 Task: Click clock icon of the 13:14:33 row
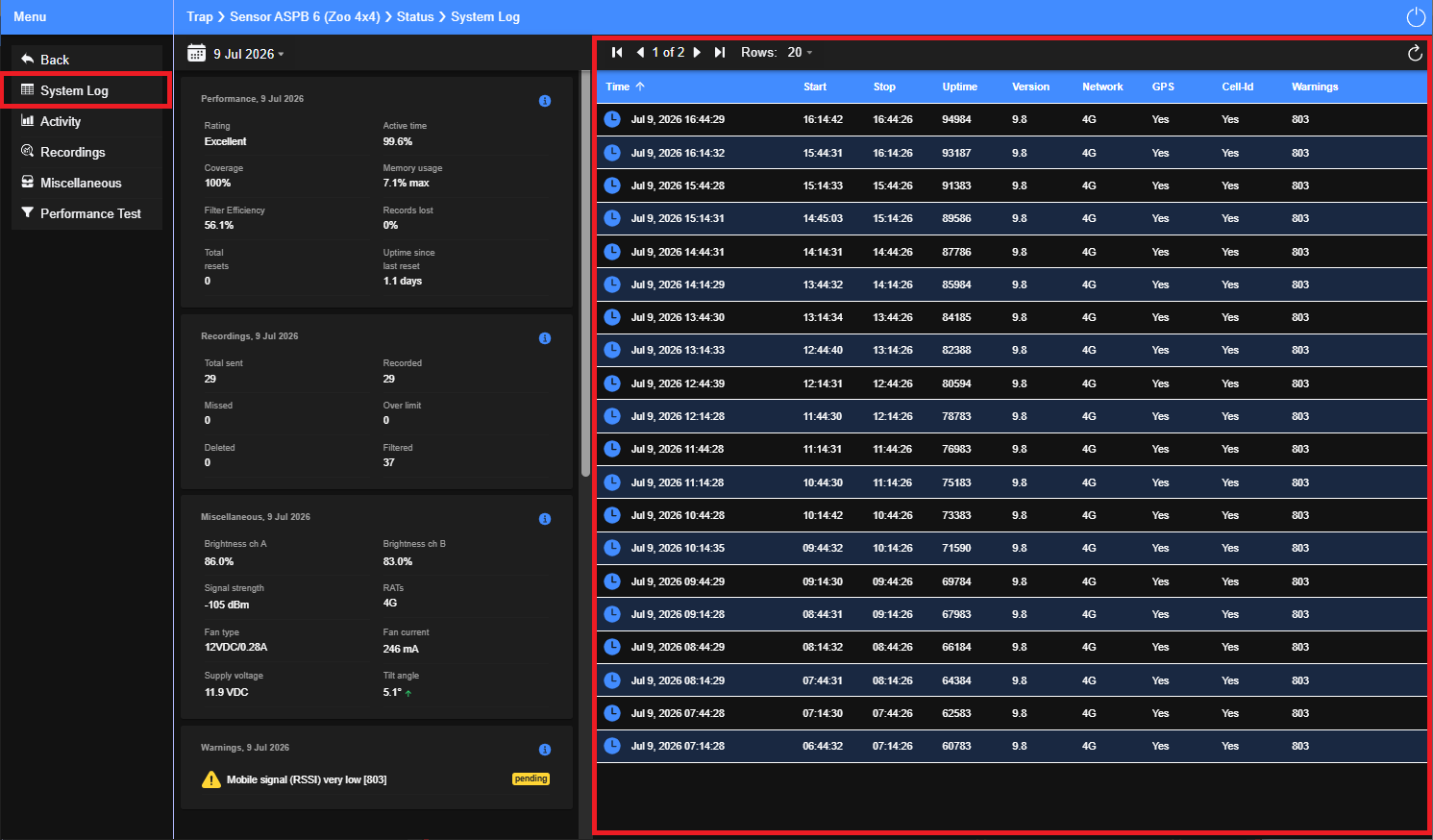pyautogui.click(x=612, y=350)
